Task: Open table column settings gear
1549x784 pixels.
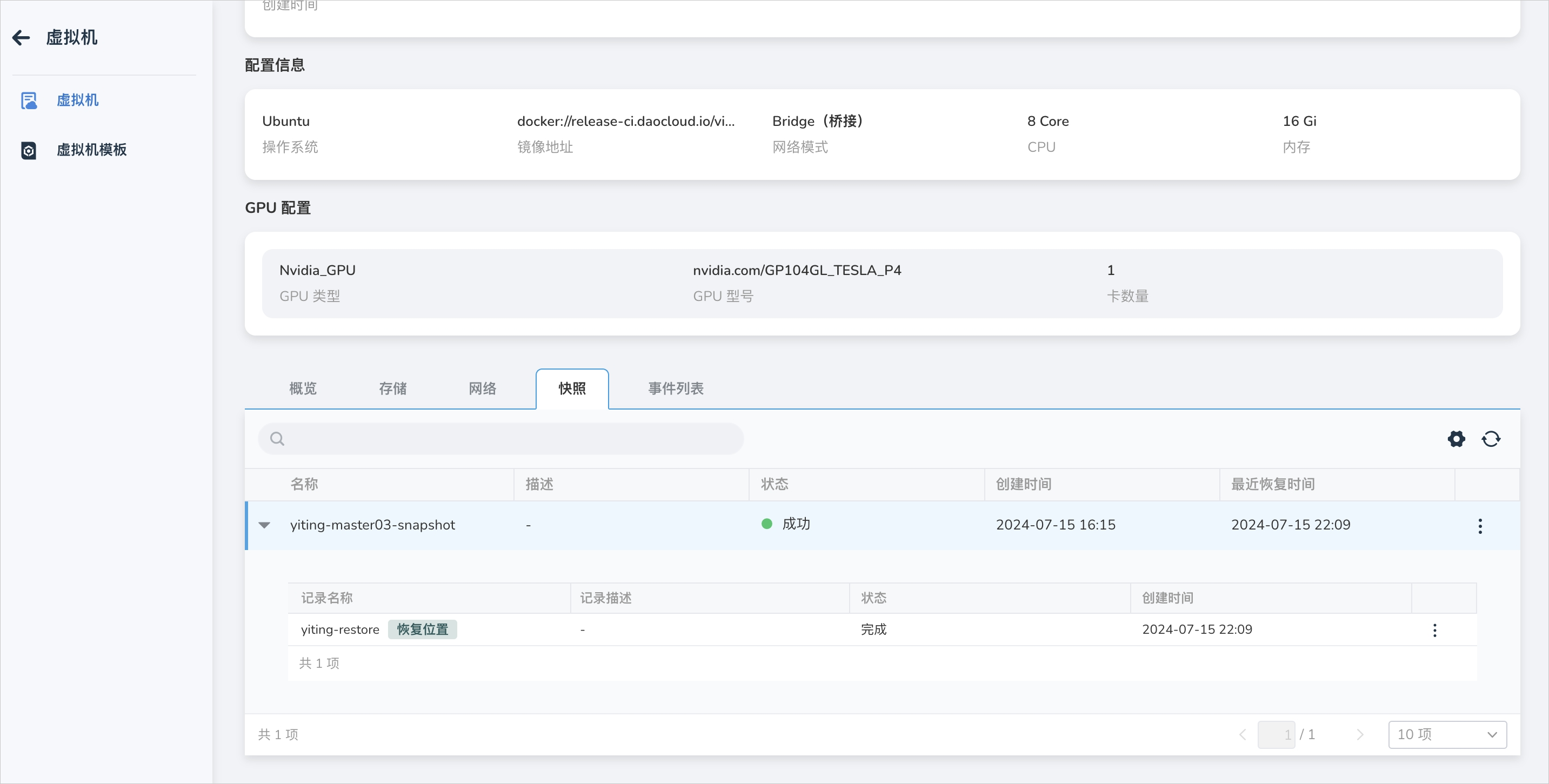Action: [1456, 438]
